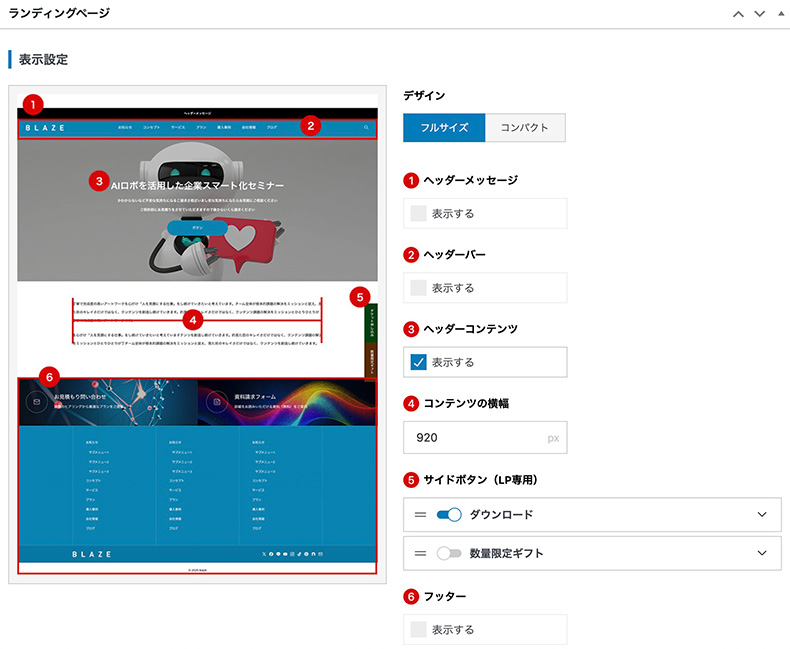
Task: Turn on the 数量限定ギフト toggle switch
Action: [449, 552]
